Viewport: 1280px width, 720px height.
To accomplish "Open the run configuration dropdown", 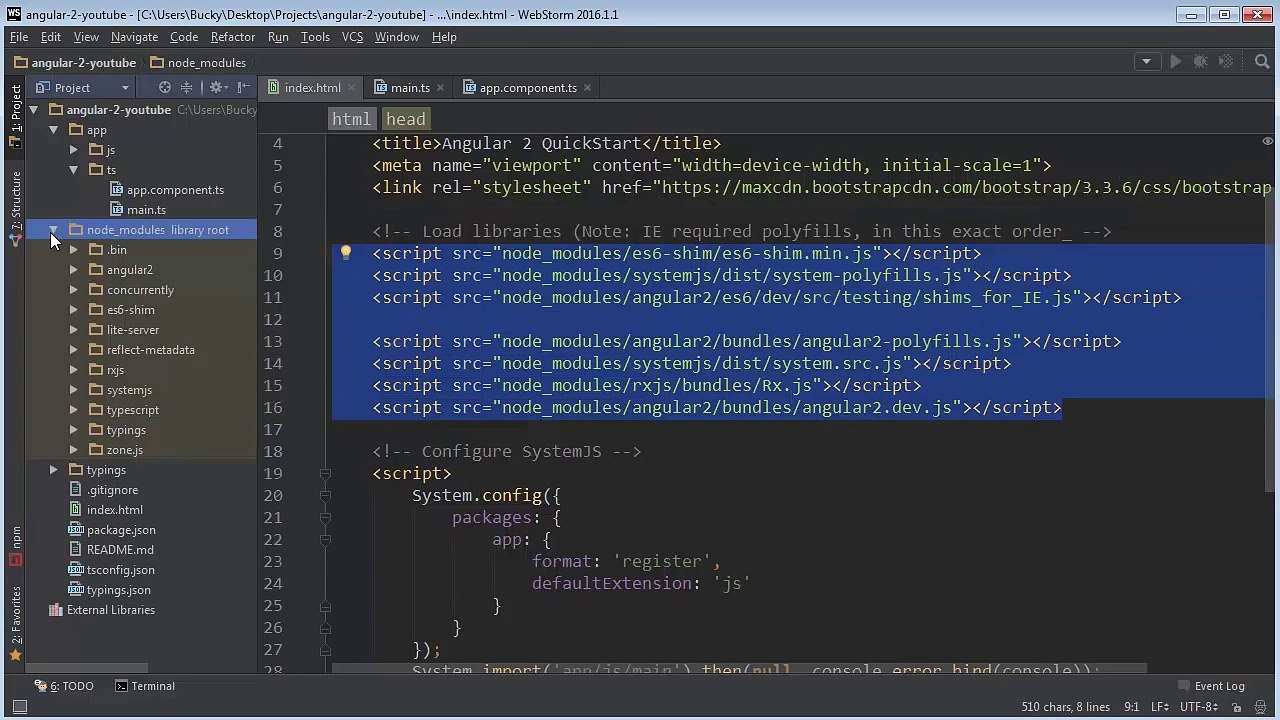I will coord(1146,62).
